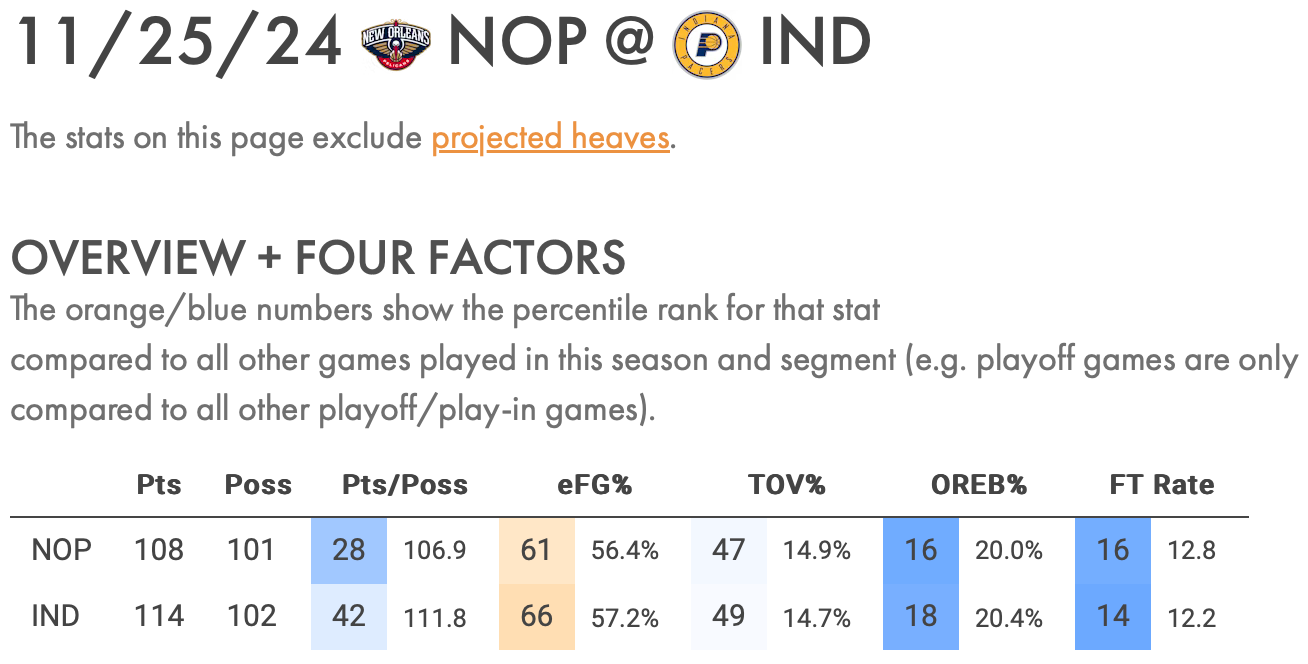Click IND Pts/Poss percentile cell 42

[x=349, y=616]
